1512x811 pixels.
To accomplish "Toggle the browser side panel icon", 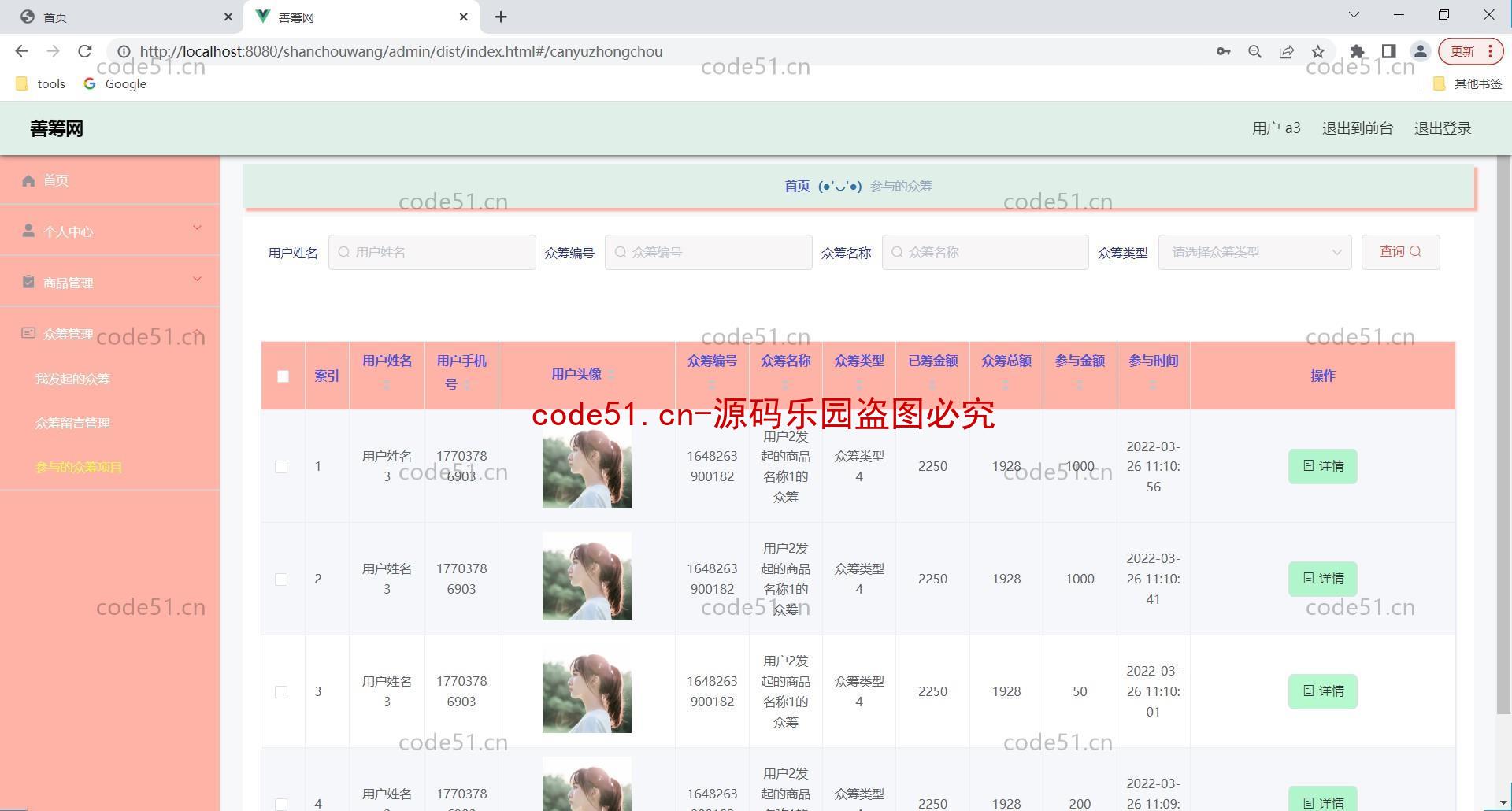I will tap(1388, 51).
